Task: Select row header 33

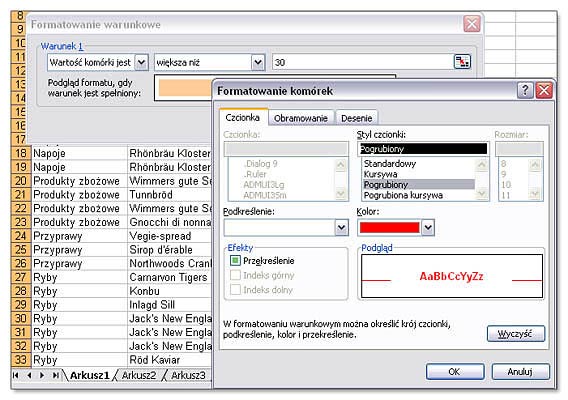Action: coord(21,360)
